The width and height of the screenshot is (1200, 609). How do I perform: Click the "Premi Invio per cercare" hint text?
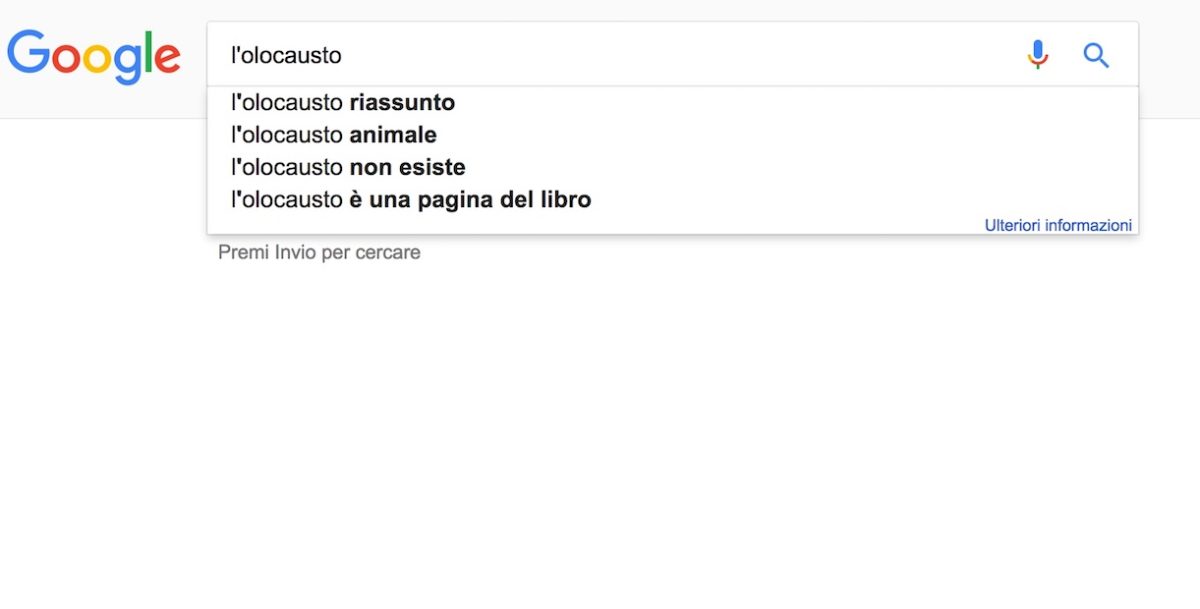[319, 253]
